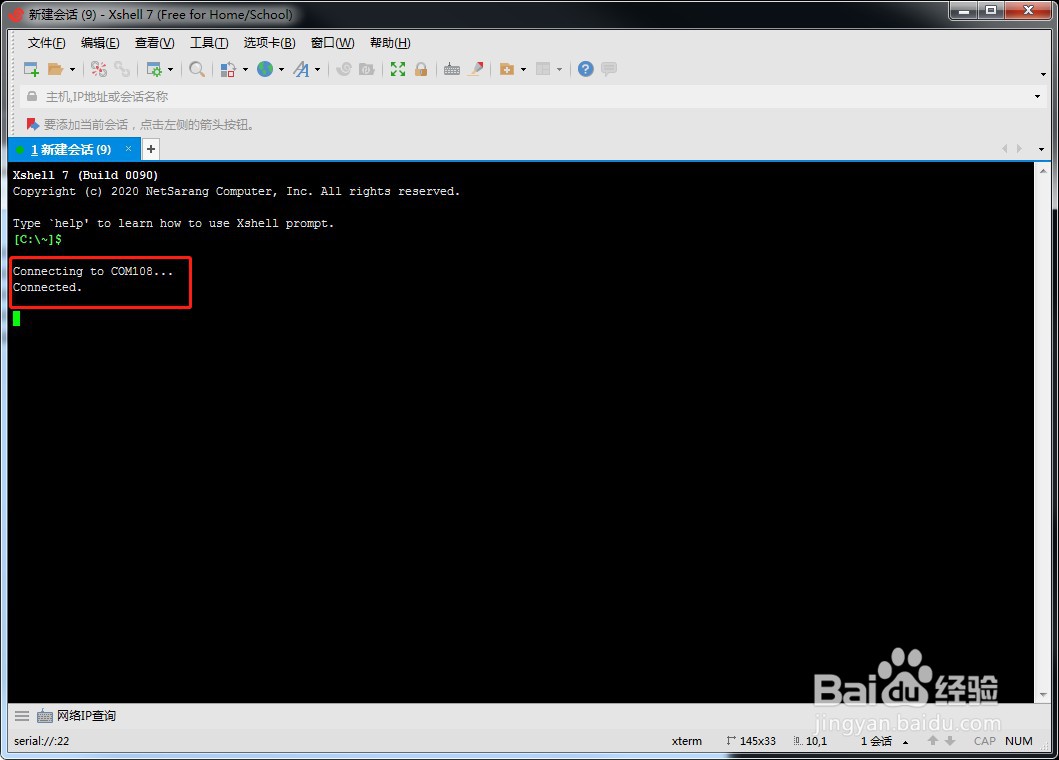The width and height of the screenshot is (1059, 760).
Task: Close the 新建会话 (9) tab
Action: (128, 149)
